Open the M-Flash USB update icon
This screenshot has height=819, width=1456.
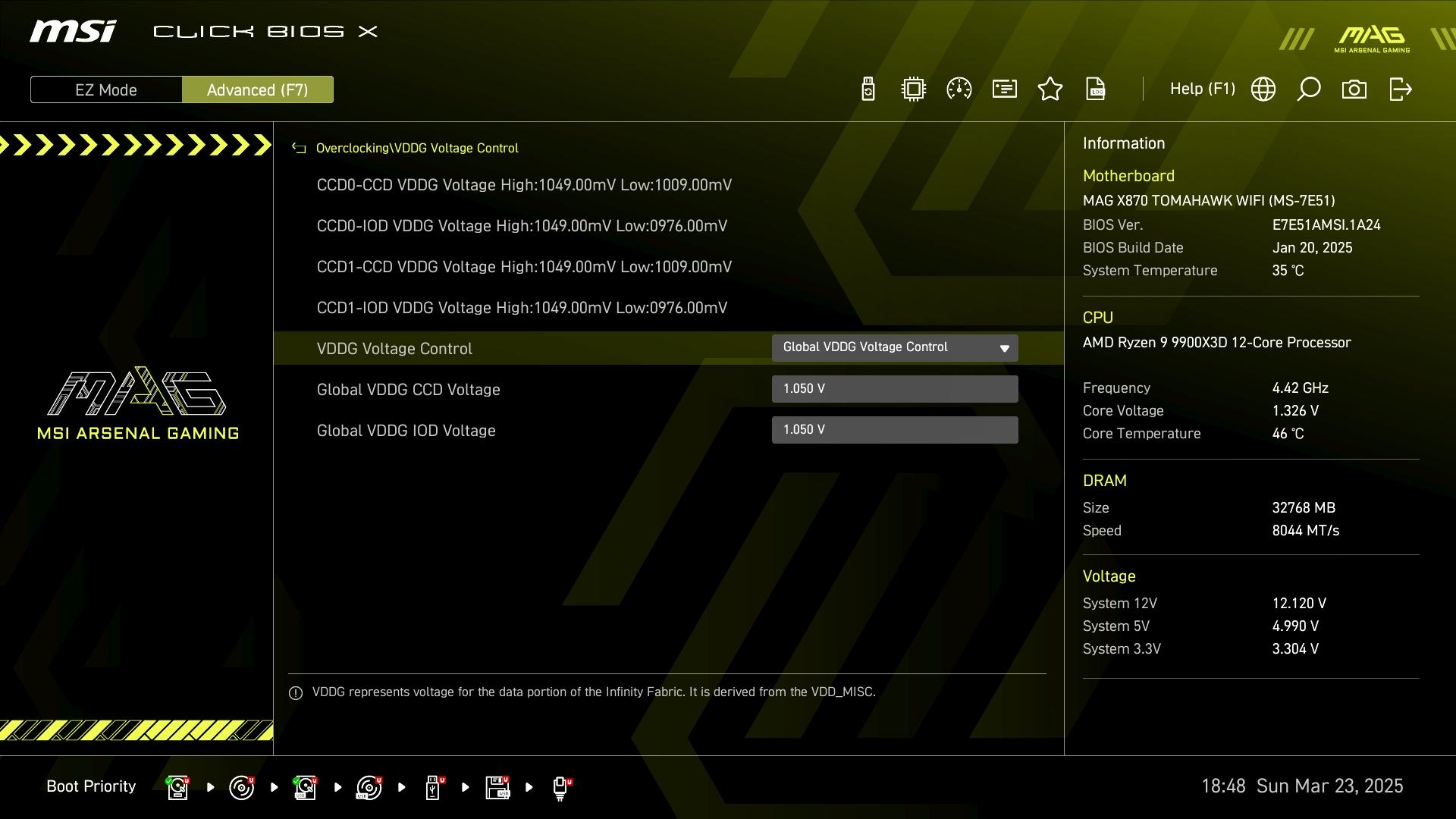[868, 89]
